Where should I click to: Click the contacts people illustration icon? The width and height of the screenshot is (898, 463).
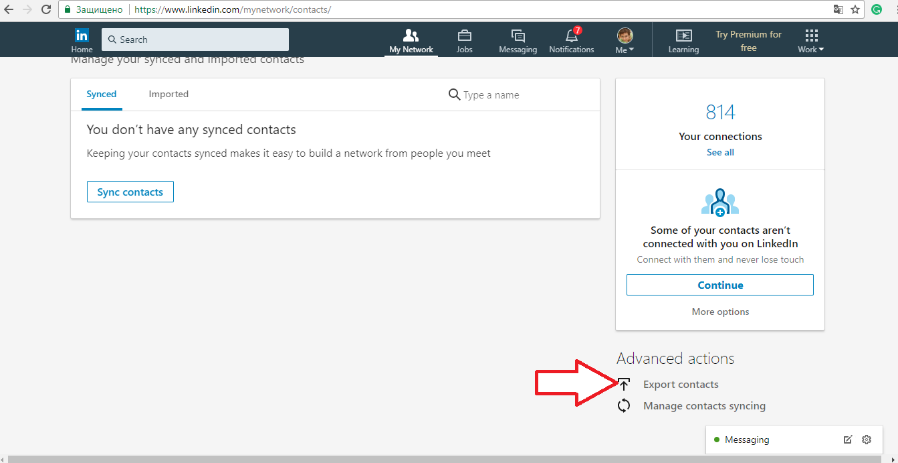720,202
